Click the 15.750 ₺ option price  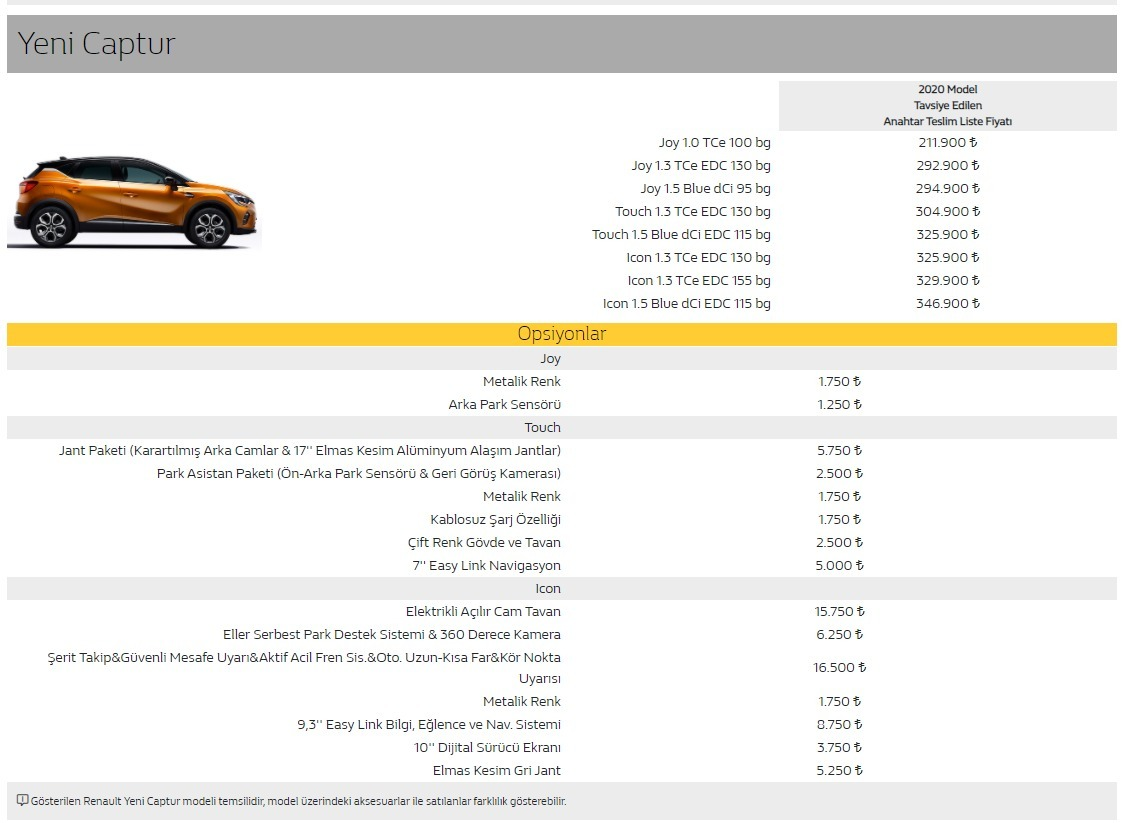click(839, 611)
